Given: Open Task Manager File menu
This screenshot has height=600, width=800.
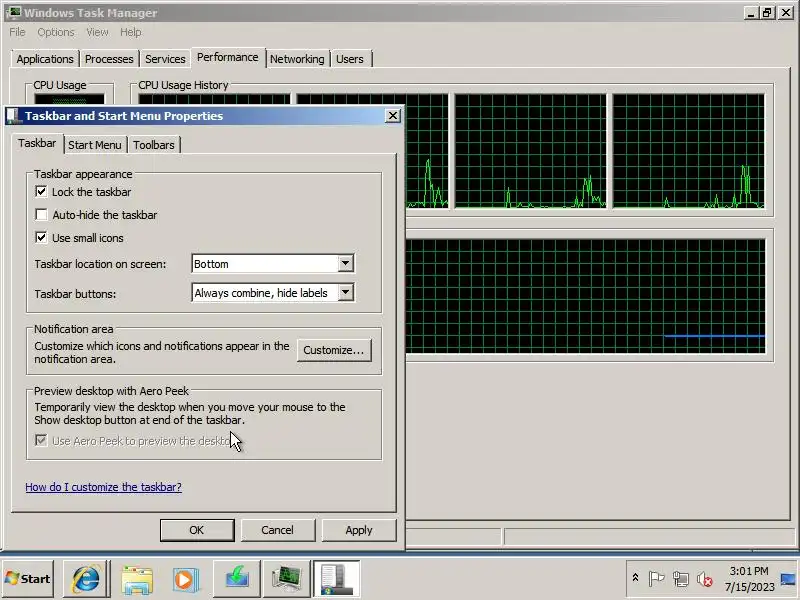Looking at the screenshot, I should tap(17, 32).
